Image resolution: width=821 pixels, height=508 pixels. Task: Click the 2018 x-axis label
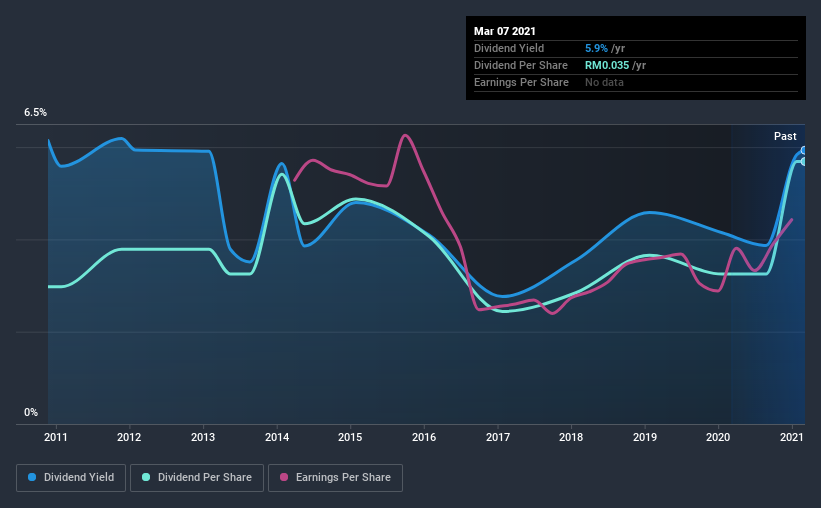coord(571,437)
